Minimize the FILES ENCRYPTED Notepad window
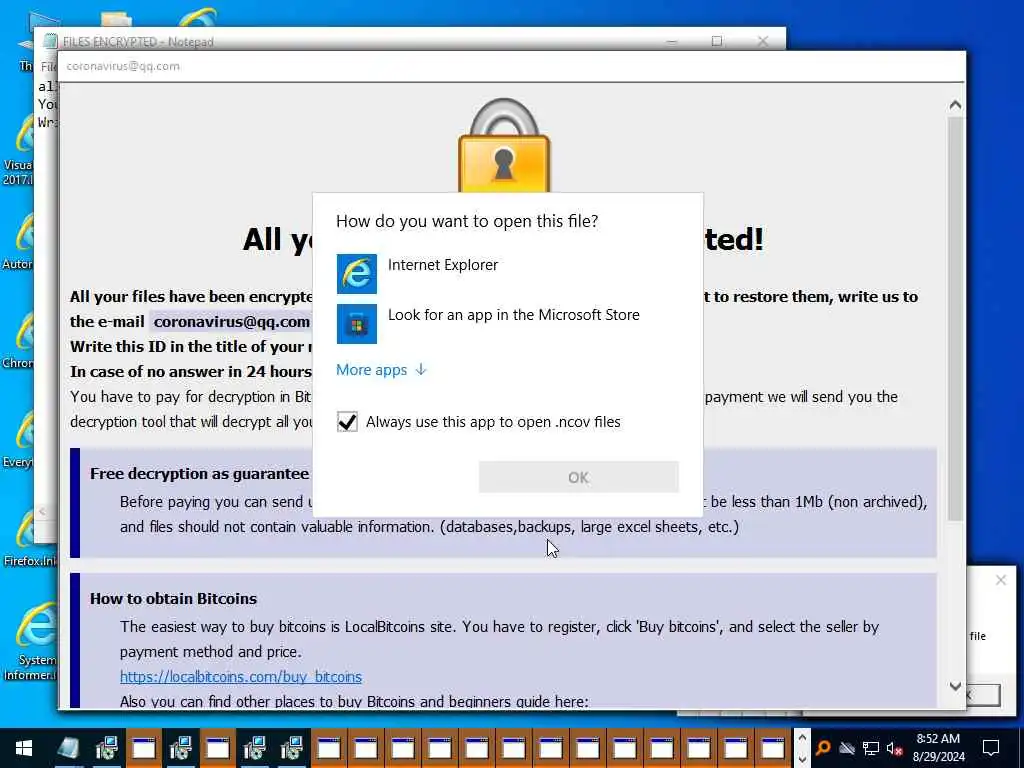The width and height of the screenshot is (1024, 768). pos(671,41)
